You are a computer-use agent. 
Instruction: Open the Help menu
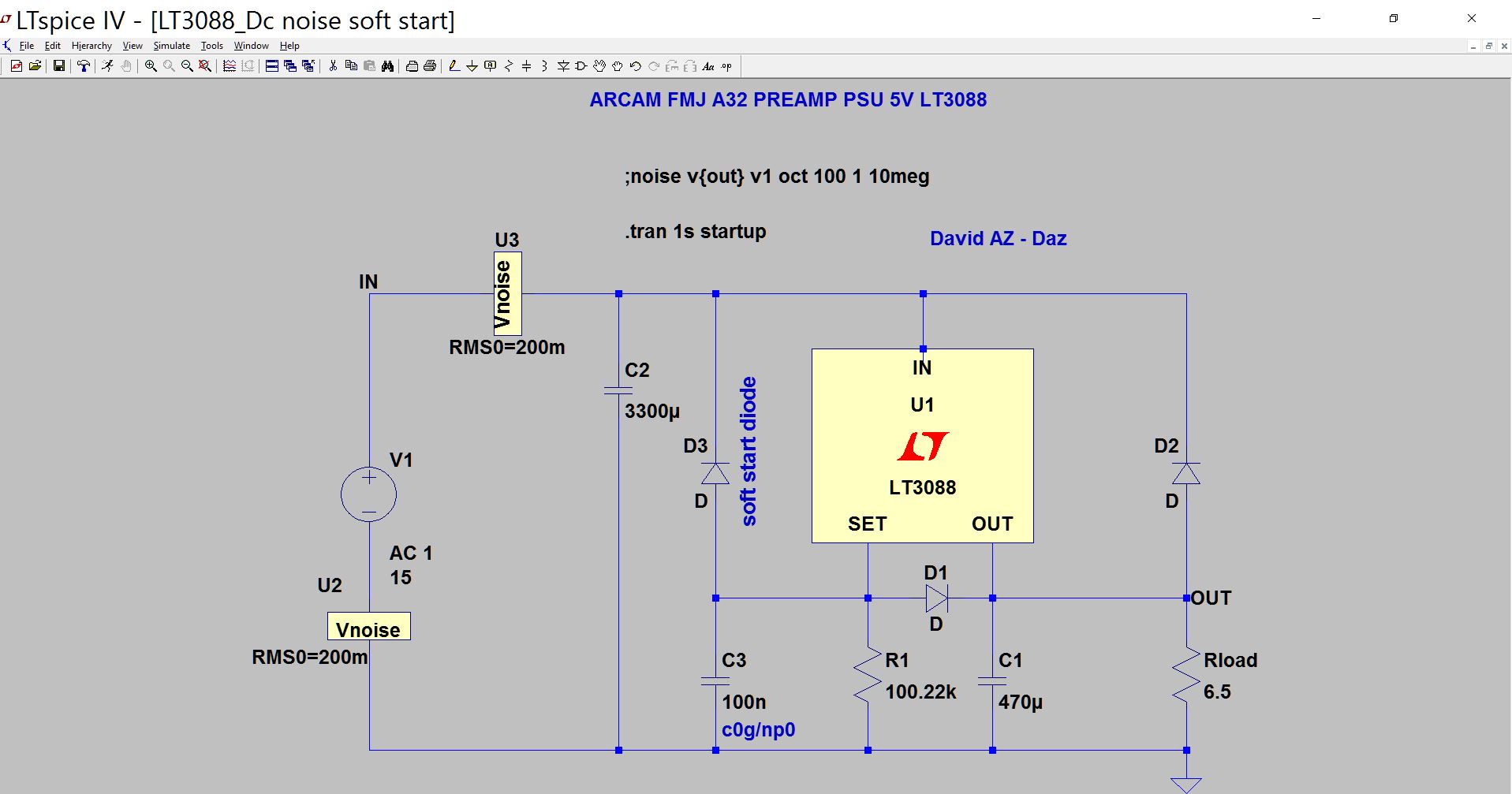[289, 46]
